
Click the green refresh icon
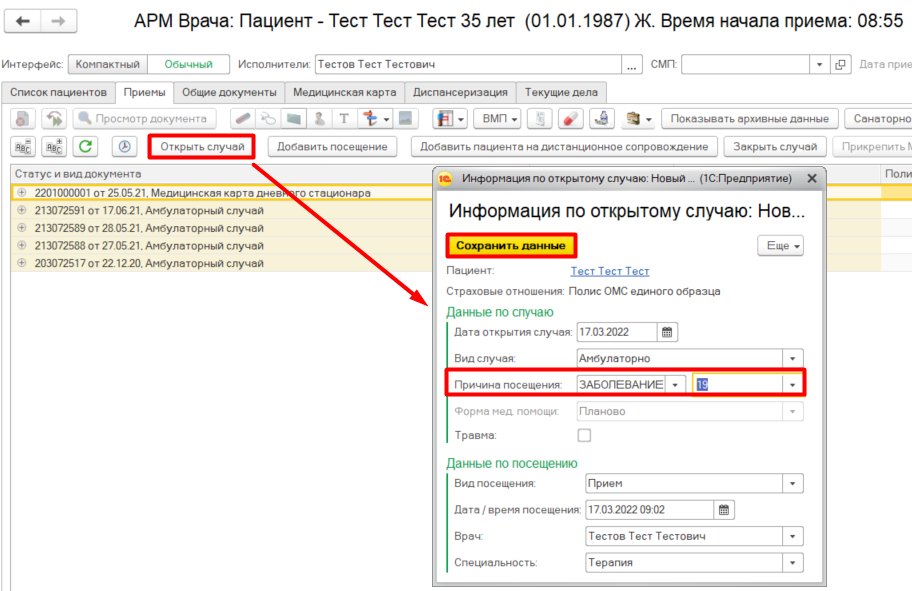click(x=86, y=147)
